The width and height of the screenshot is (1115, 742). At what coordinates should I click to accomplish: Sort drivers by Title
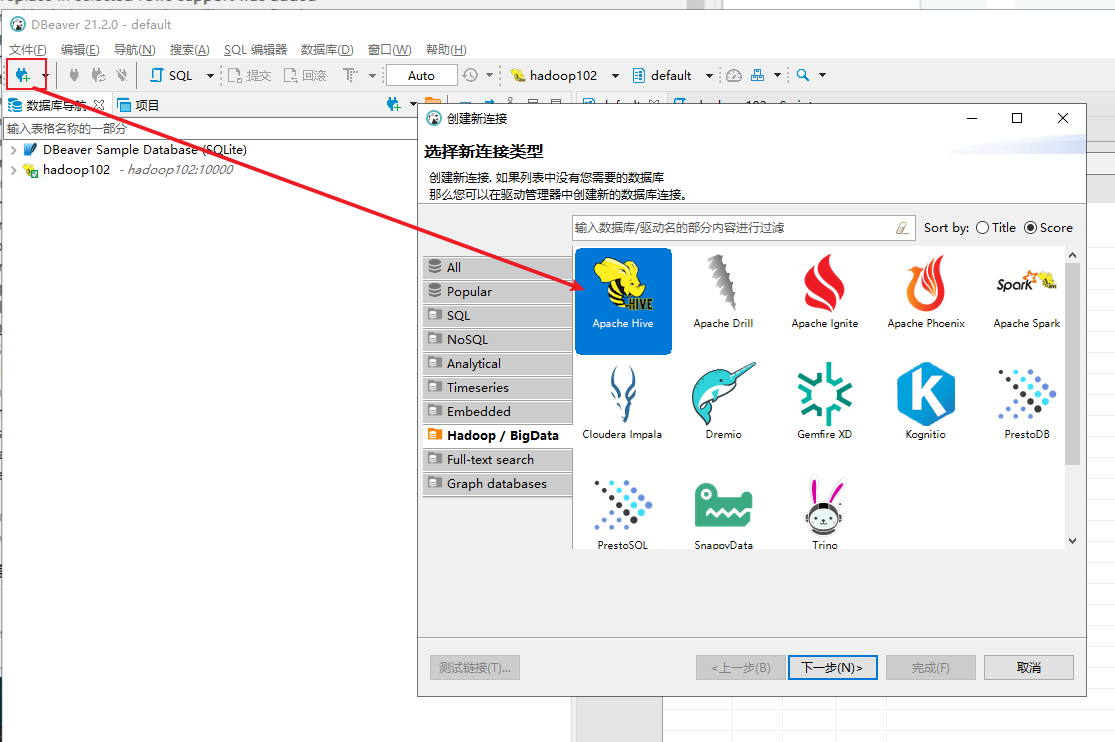996,228
